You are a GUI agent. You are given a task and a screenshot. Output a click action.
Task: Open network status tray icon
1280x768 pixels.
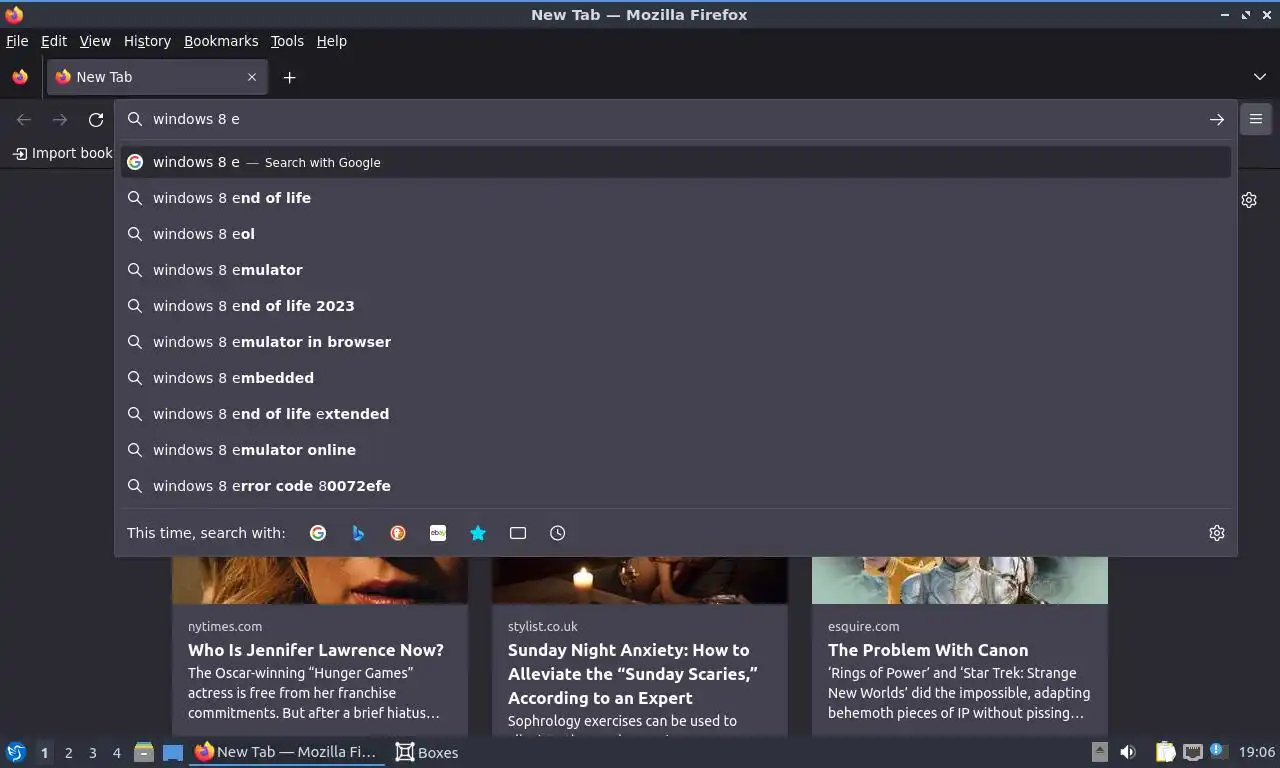click(x=1192, y=752)
